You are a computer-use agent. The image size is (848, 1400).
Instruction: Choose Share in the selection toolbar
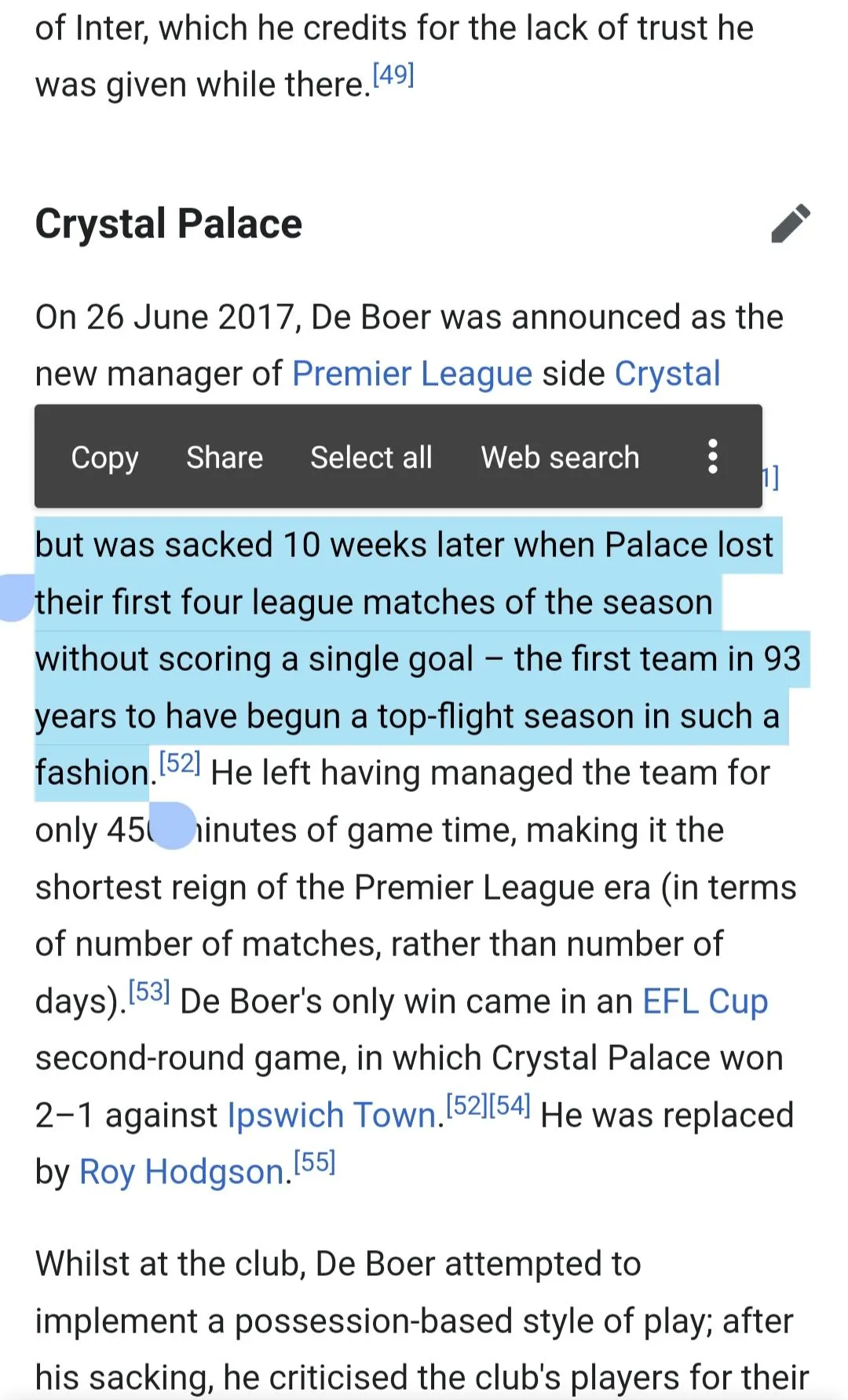click(225, 456)
